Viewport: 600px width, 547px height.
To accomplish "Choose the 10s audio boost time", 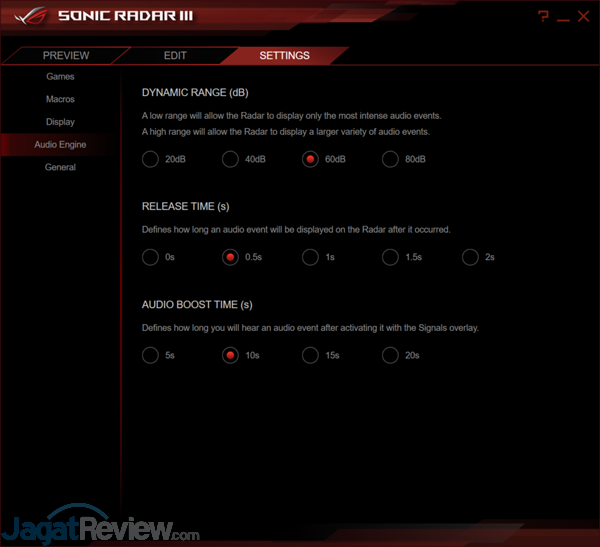I will pos(230,355).
